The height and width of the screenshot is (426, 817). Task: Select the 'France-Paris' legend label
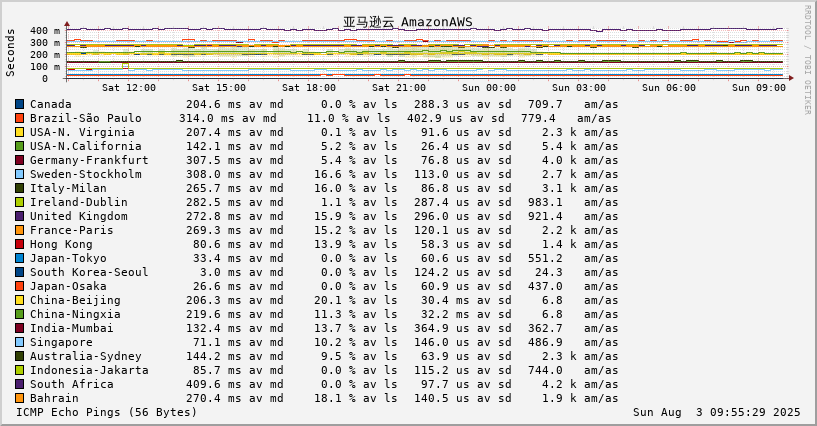pyautogui.click(x=71, y=230)
